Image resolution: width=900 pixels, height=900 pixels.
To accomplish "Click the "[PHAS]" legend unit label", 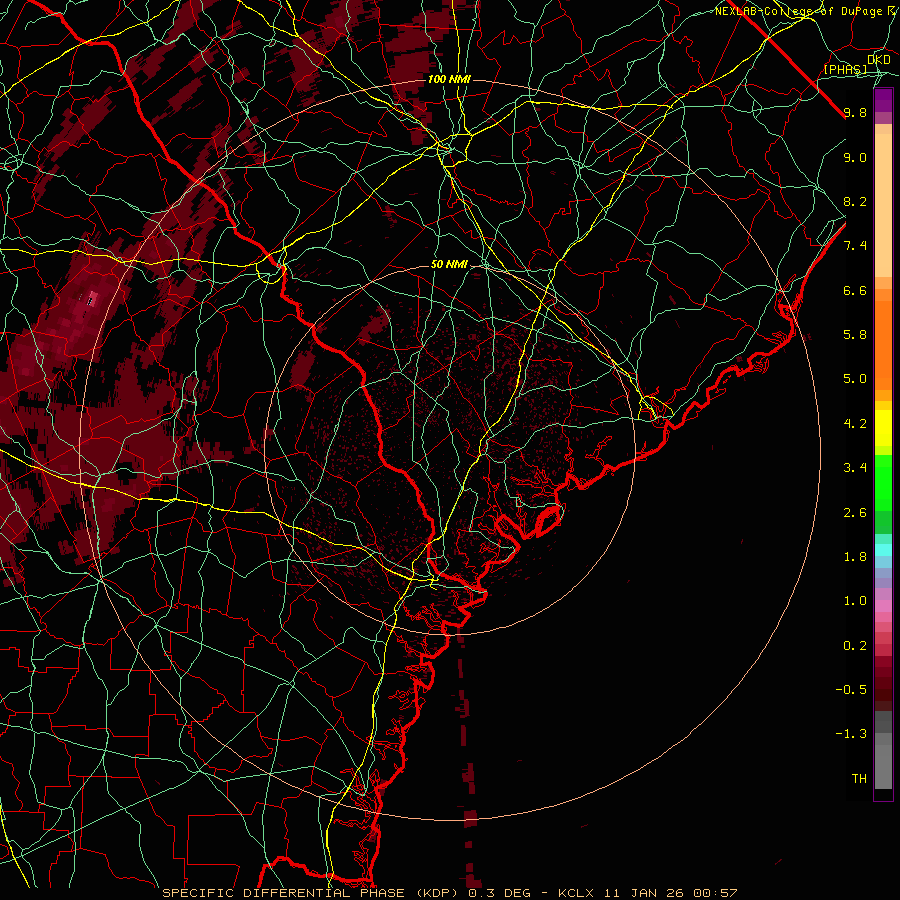I will [845, 69].
